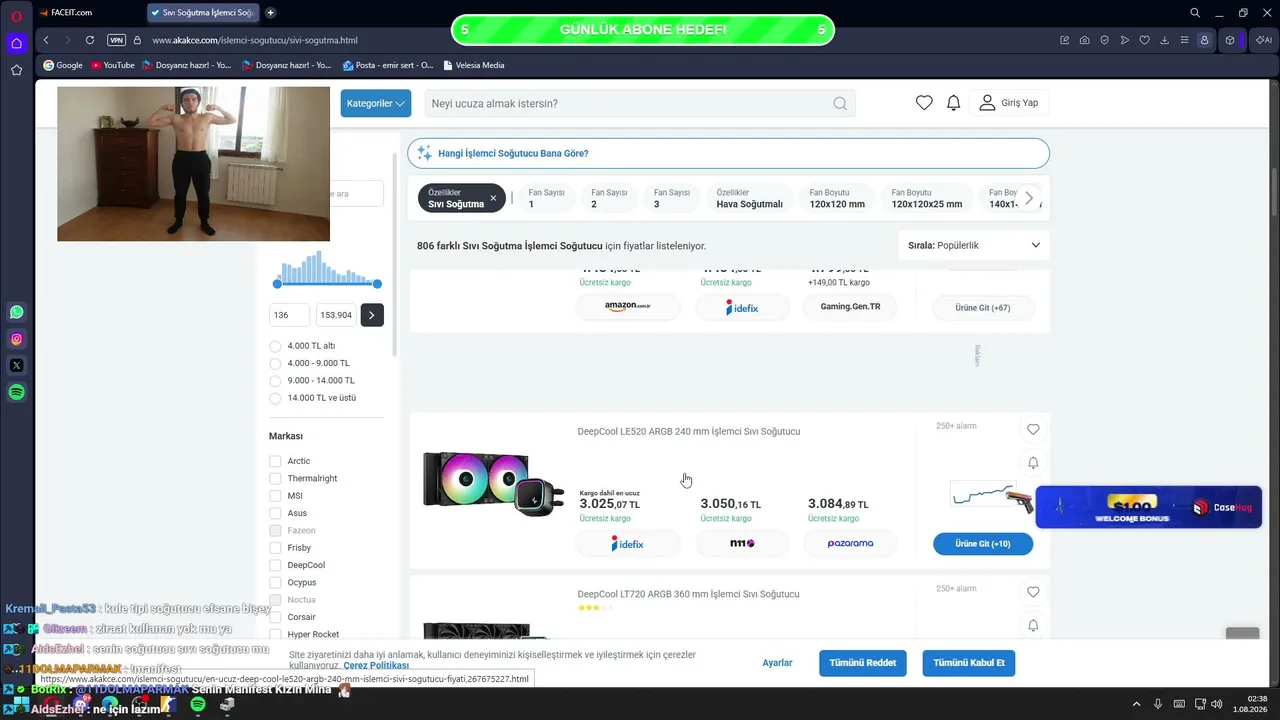The image size is (1280, 720).
Task: Open the sidebar bookmarks star icon
Action: click(x=16, y=70)
